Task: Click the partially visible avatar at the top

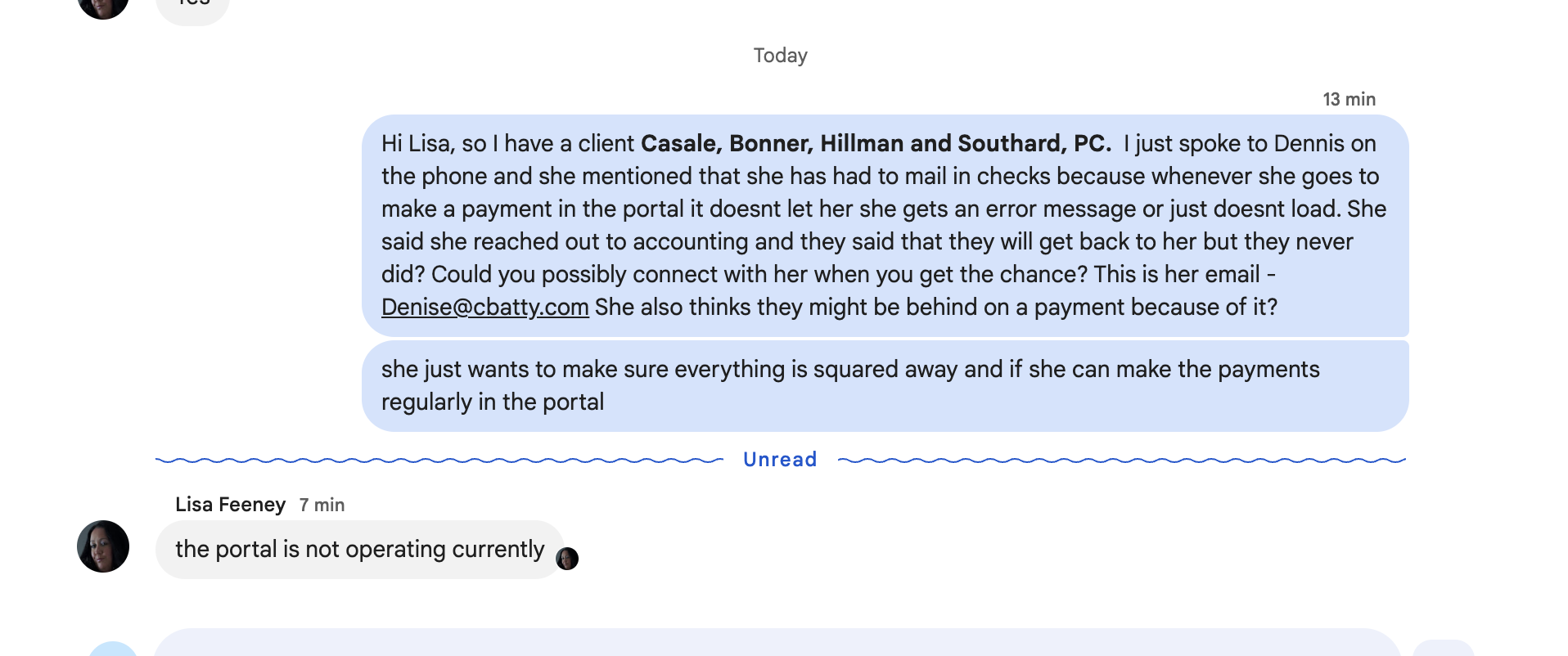Action: coord(103,7)
